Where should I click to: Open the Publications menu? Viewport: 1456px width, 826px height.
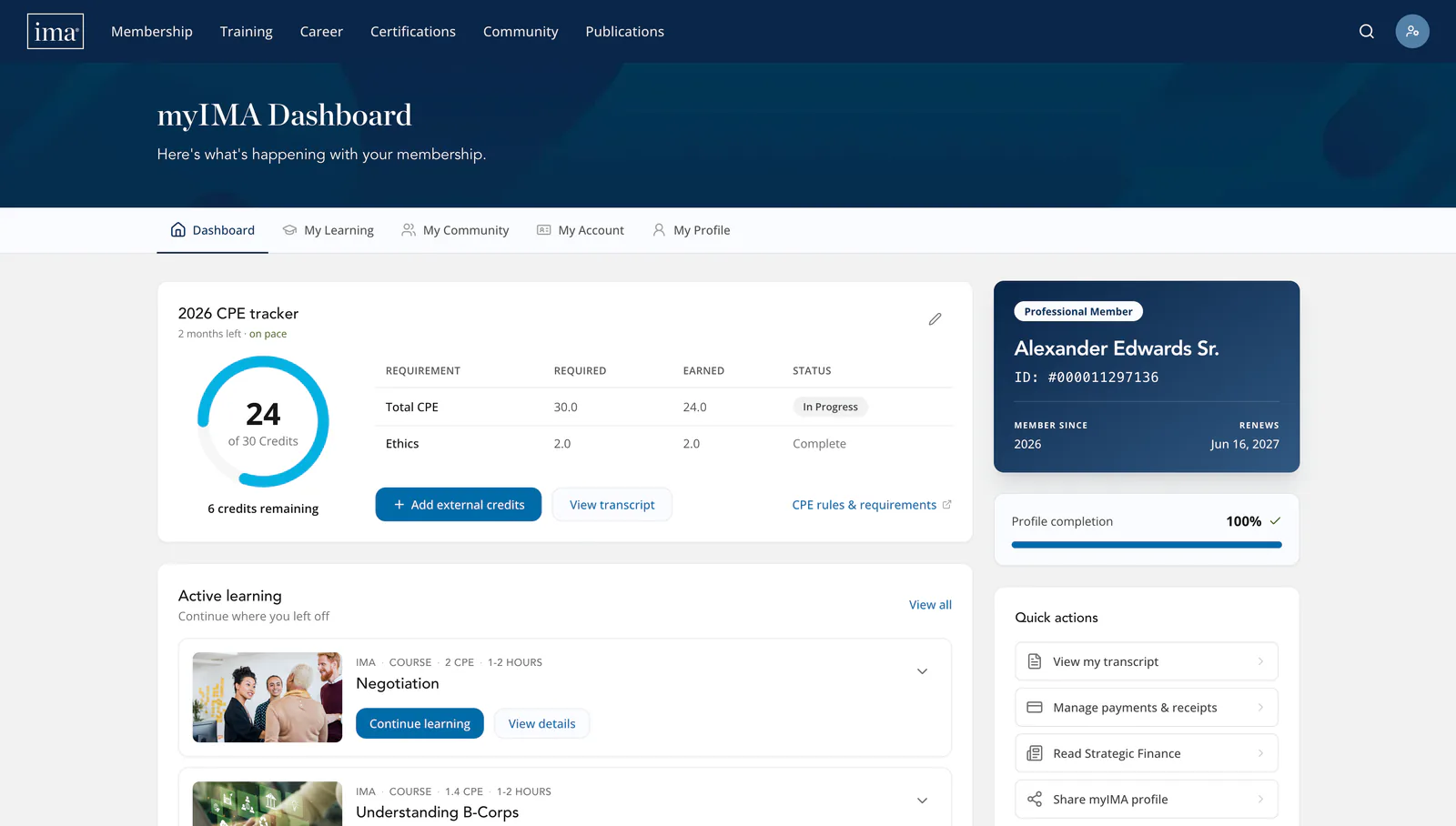tap(625, 31)
